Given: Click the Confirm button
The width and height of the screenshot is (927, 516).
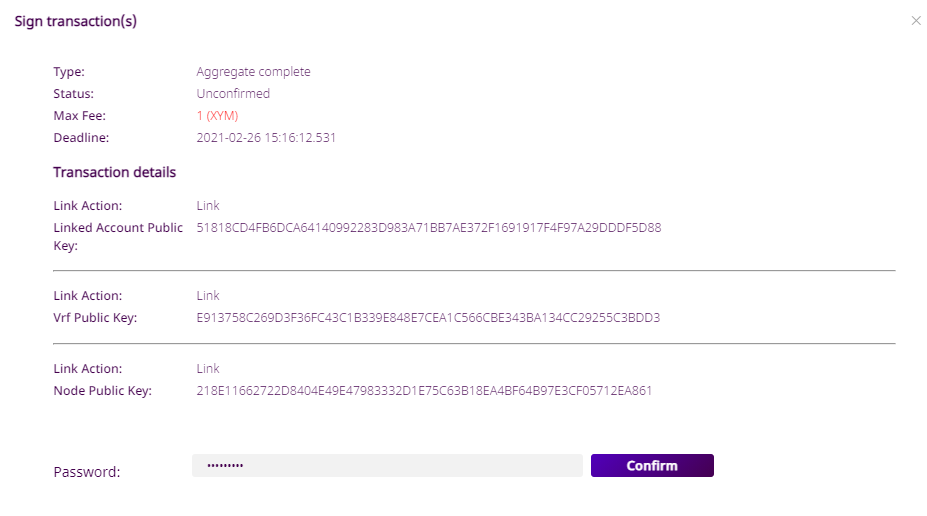Looking at the screenshot, I should [x=652, y=466].
